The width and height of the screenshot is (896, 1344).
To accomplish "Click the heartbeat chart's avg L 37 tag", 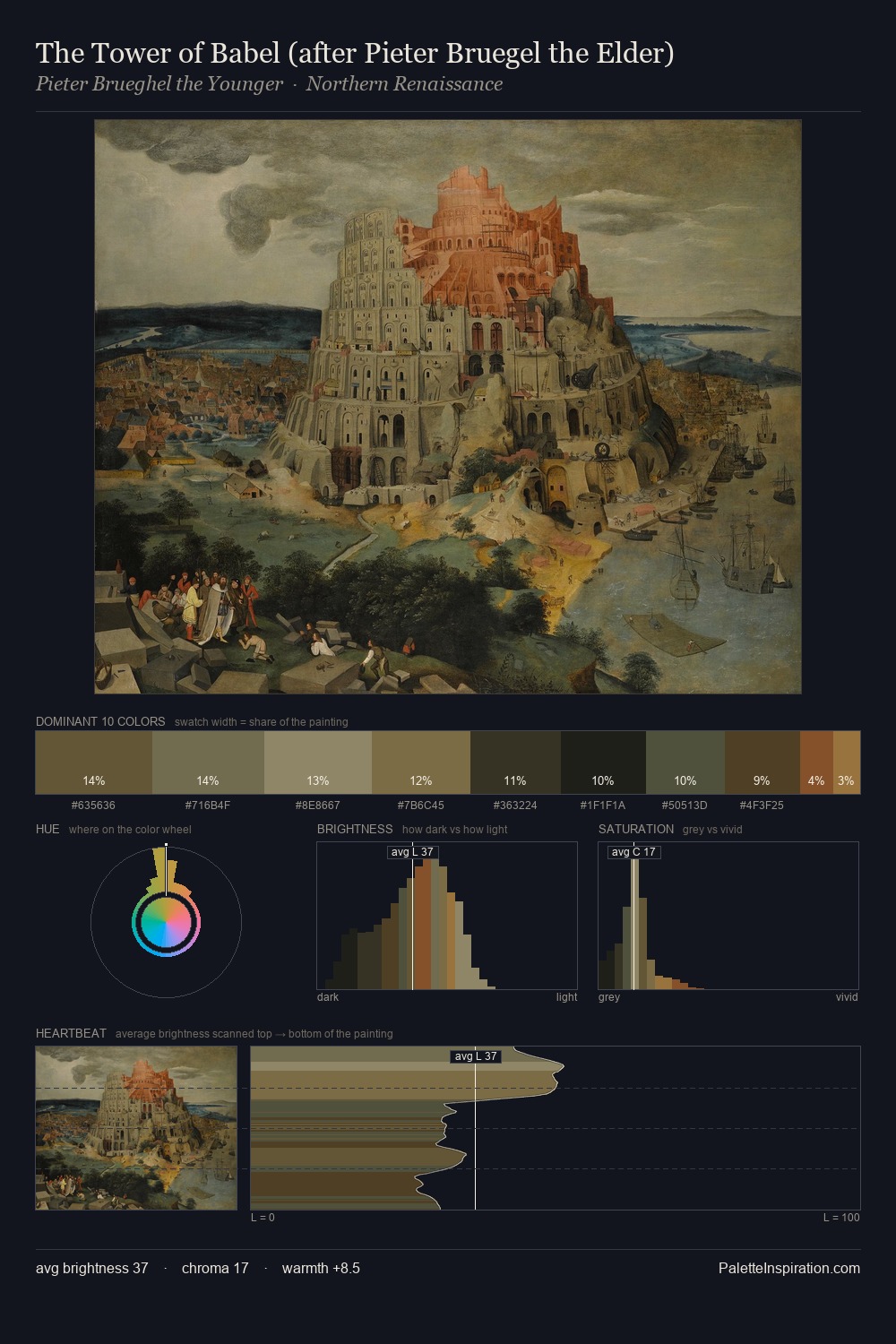I will [x=475, y=1056].
